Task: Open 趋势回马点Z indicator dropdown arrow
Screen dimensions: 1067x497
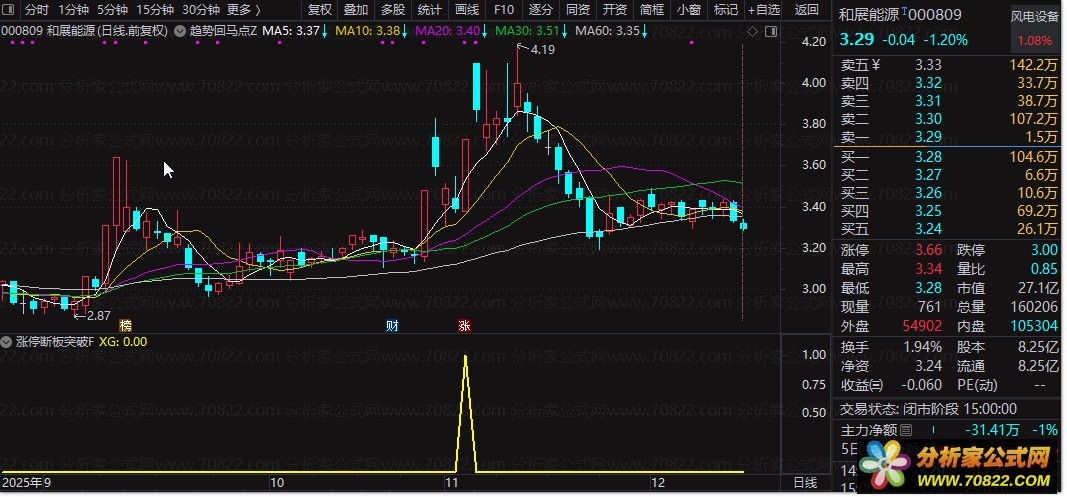Action: click(x=180, y=31)
